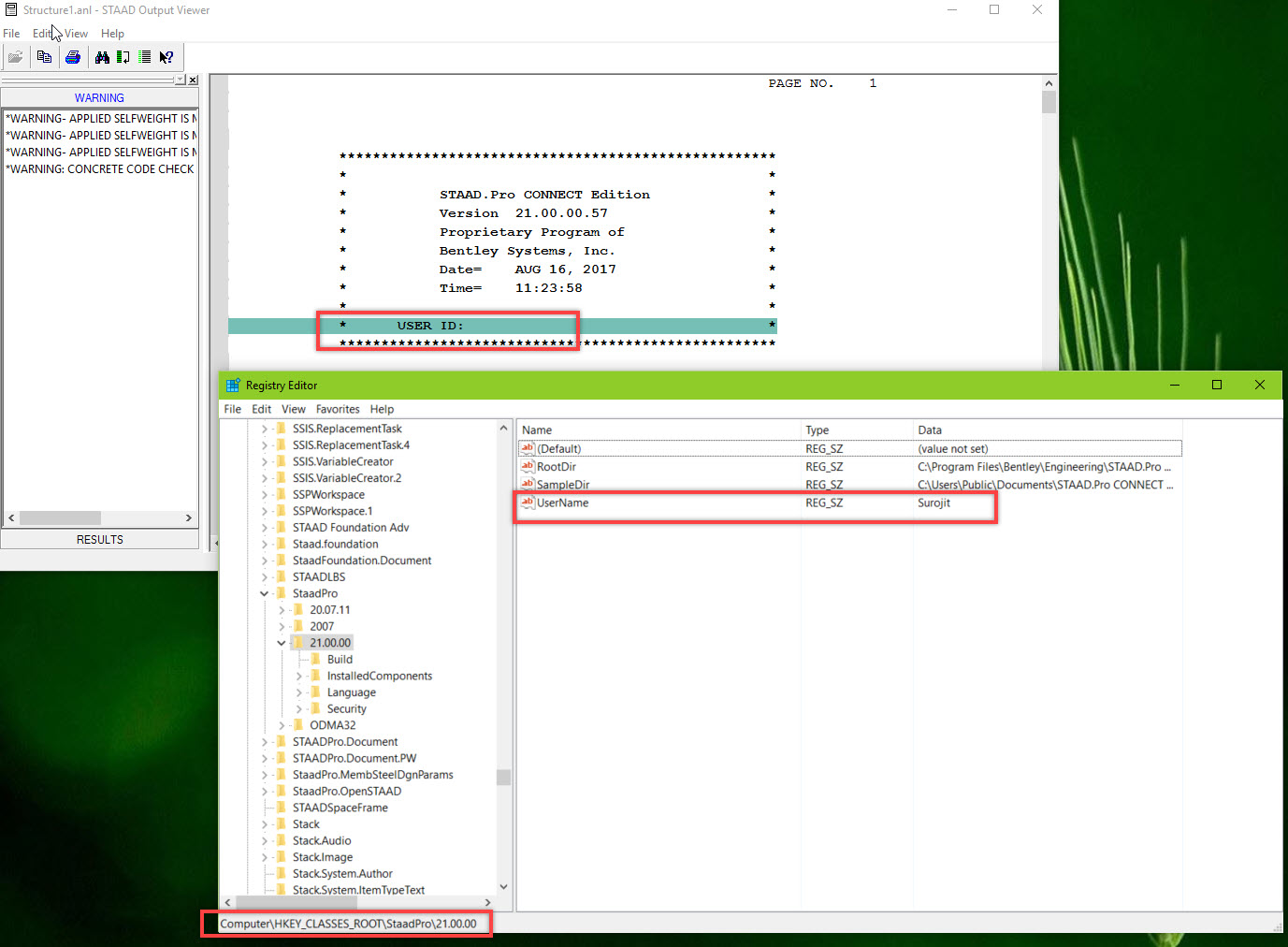The image size is (1288, 947).
Task: Click the registry tree vertical scrollbar thumb
Action: point(503,777)
